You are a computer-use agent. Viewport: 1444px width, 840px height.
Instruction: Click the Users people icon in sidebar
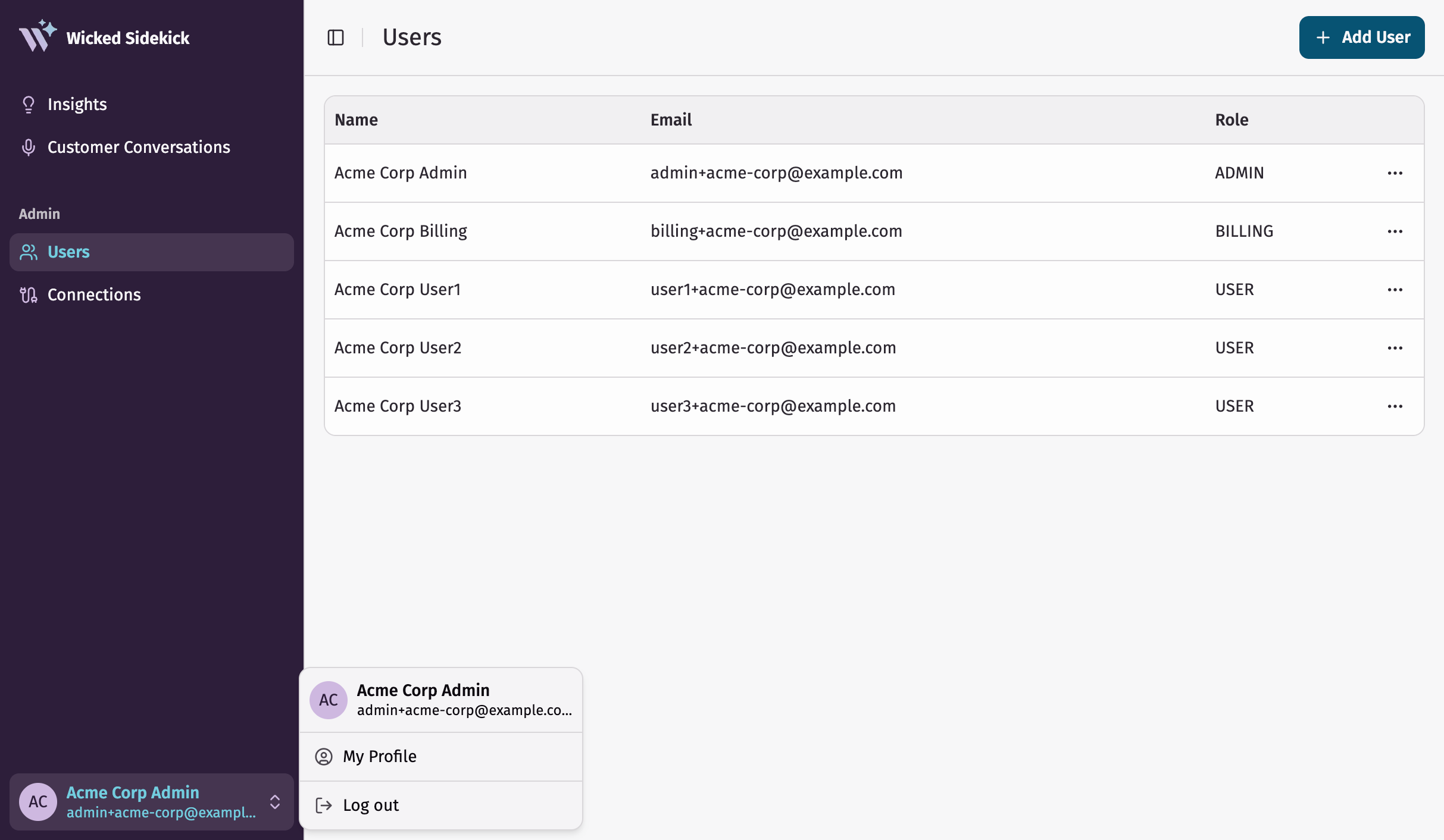click(28, 252)
